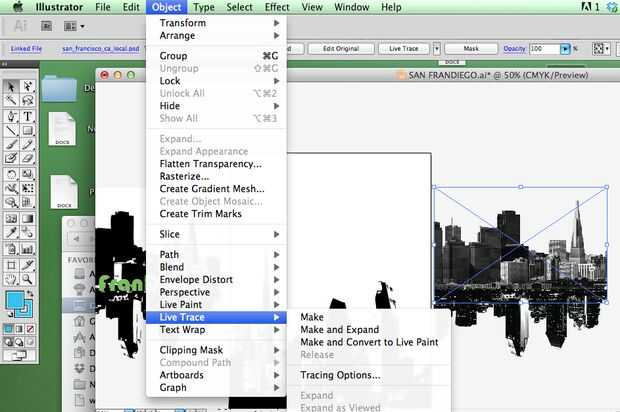Choose Rasterize menu item
The height and width of the screenshot is (412, 620).
[216, 176]
